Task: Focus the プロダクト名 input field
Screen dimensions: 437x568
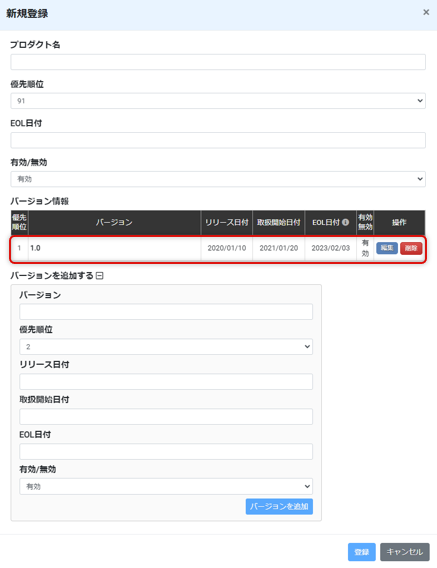Action: click(218, 62)
